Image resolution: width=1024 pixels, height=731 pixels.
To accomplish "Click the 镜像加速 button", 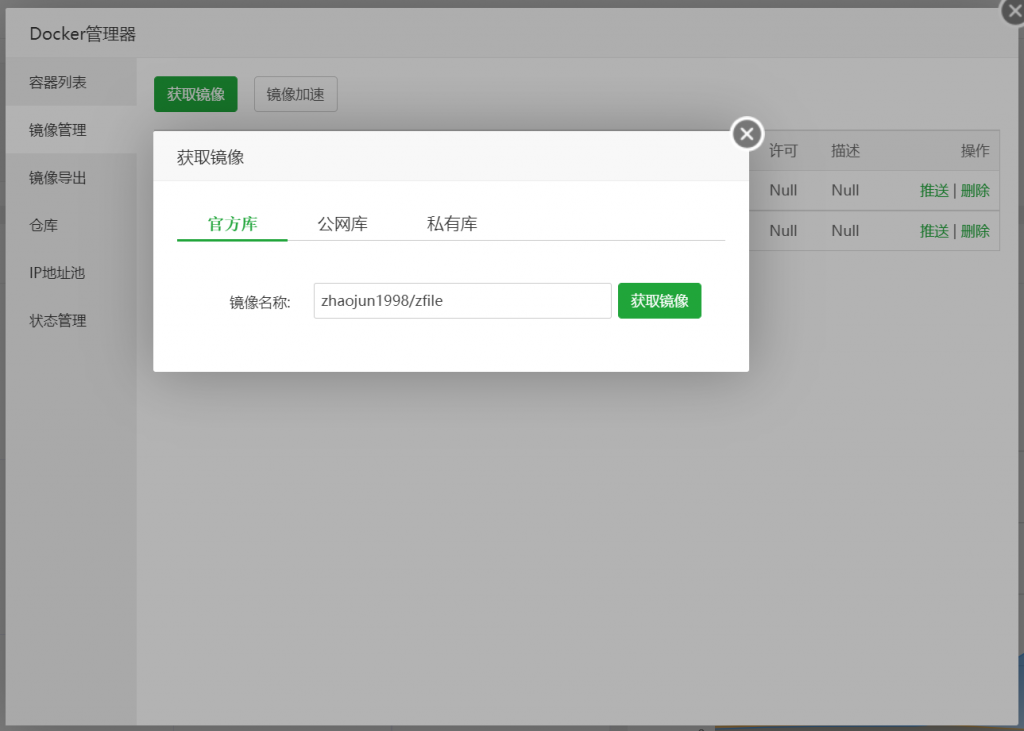I will pyautogui.click(x=295, y=93).
